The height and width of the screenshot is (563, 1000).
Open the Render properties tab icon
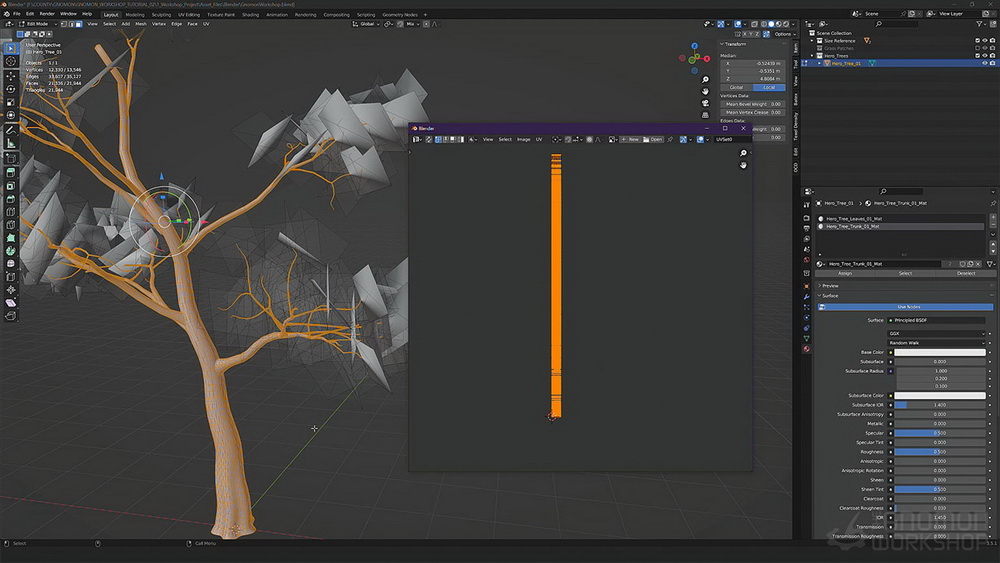pos(807,218)
